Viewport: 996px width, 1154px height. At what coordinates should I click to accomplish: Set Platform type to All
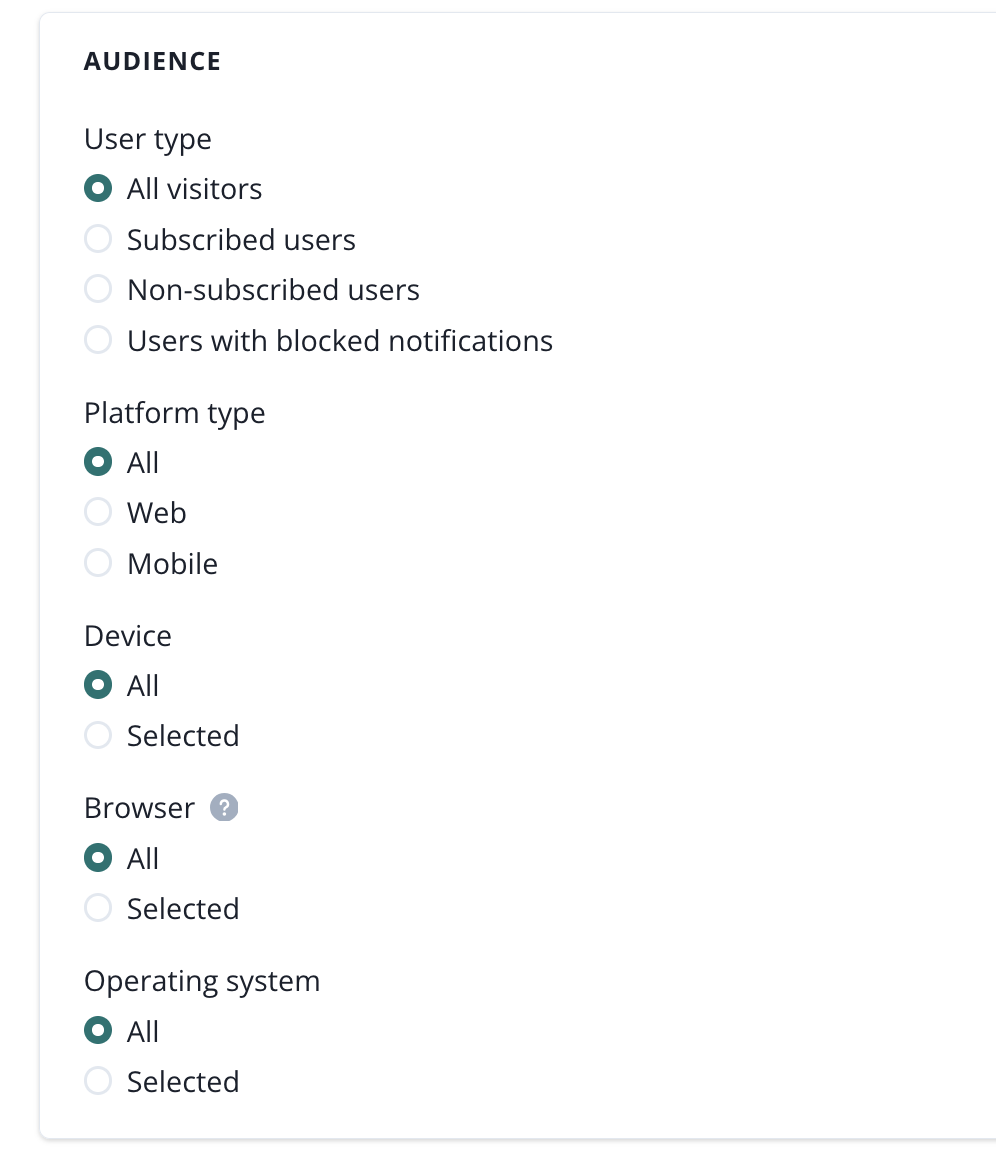click(x=98, y=463)
